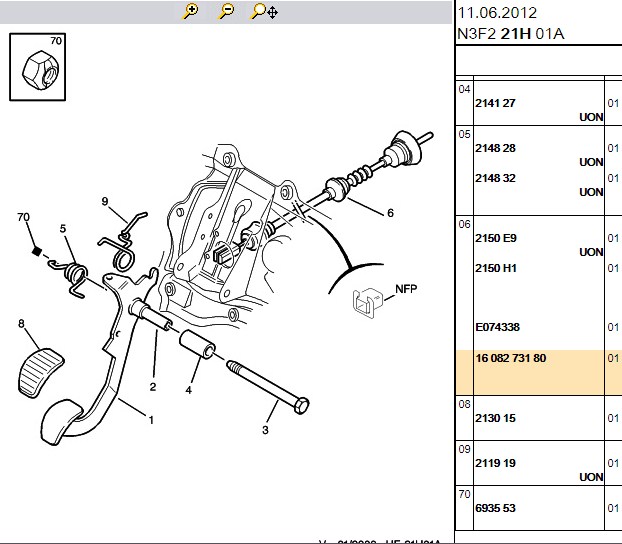Click callout number 5 on the diagram
This screenshot has width=622, height=544.
(x=63, y=229)
